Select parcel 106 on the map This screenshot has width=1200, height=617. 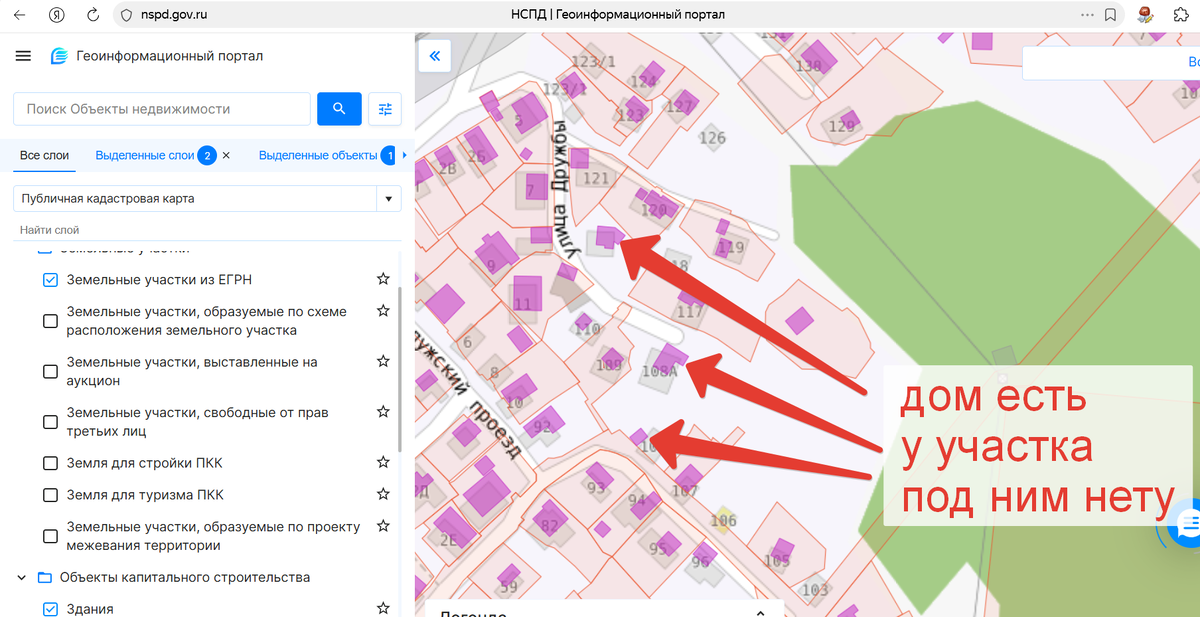(x=723, y=519)
